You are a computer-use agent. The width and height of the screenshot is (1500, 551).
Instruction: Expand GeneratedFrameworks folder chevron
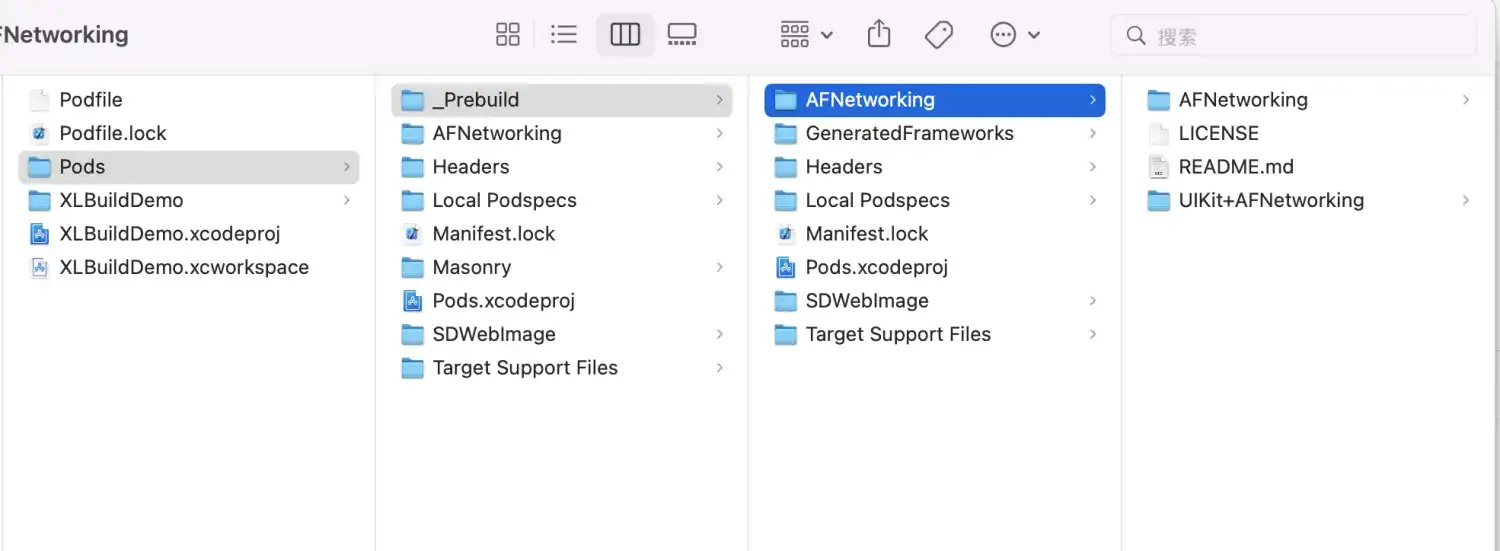coord(1092,133)
